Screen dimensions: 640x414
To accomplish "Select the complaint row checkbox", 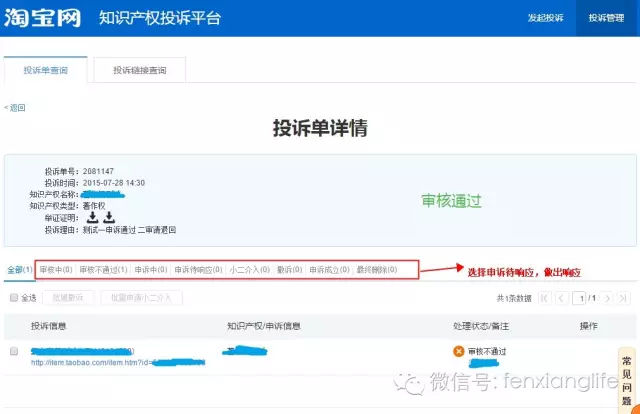I will 14,351.
